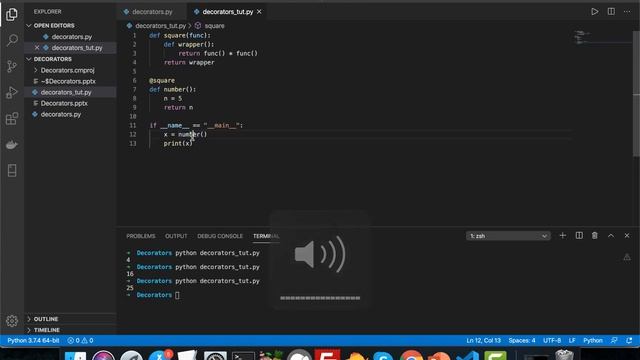Click the terminal prompt input cursor
Screen dimensions: 640x360
[x=177, y=295]
